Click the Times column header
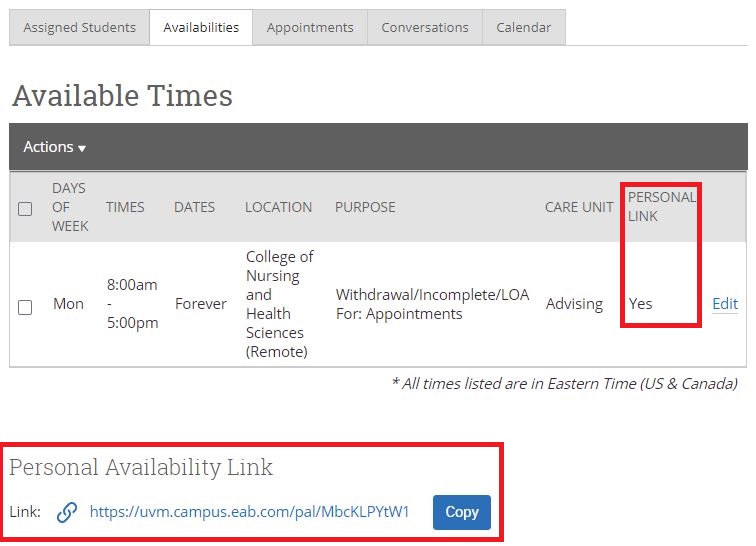The height and width of the screenshot is (546, 756). pos(125,207)
